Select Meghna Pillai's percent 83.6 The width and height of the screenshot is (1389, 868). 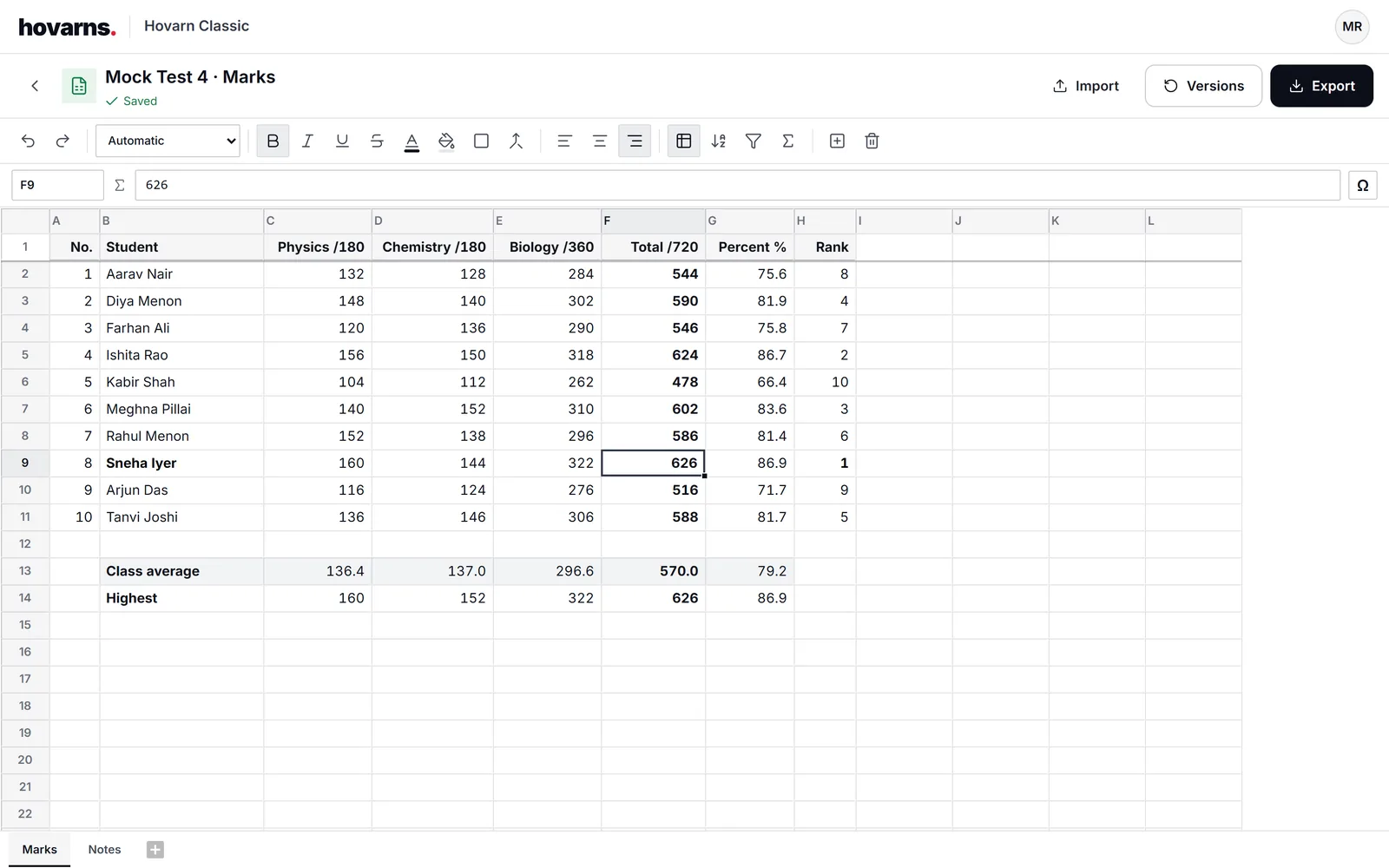tap(750, 409)
